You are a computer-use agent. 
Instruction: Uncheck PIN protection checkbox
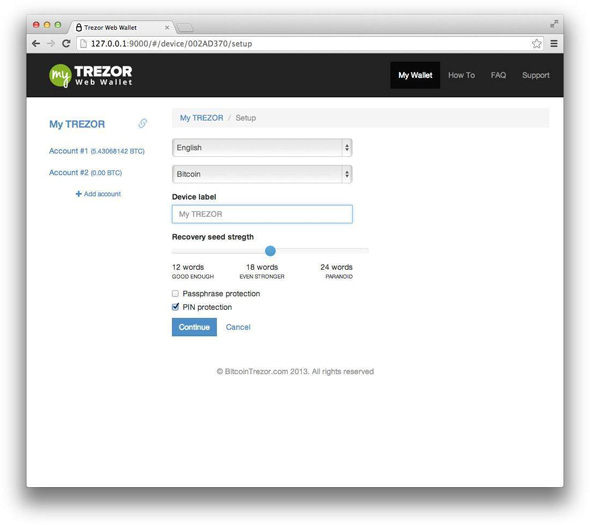point(175,307)
